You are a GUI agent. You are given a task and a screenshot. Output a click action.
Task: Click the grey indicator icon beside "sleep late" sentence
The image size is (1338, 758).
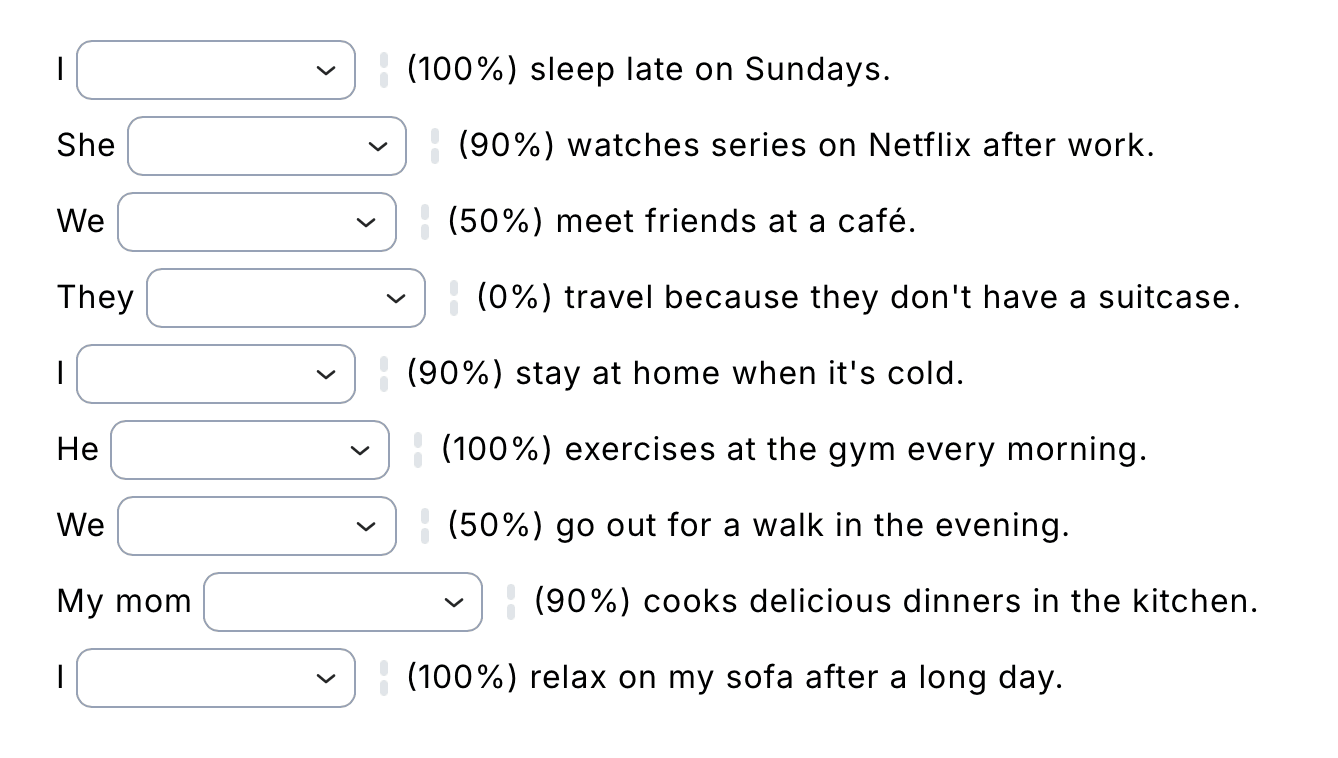click(384, 70)
